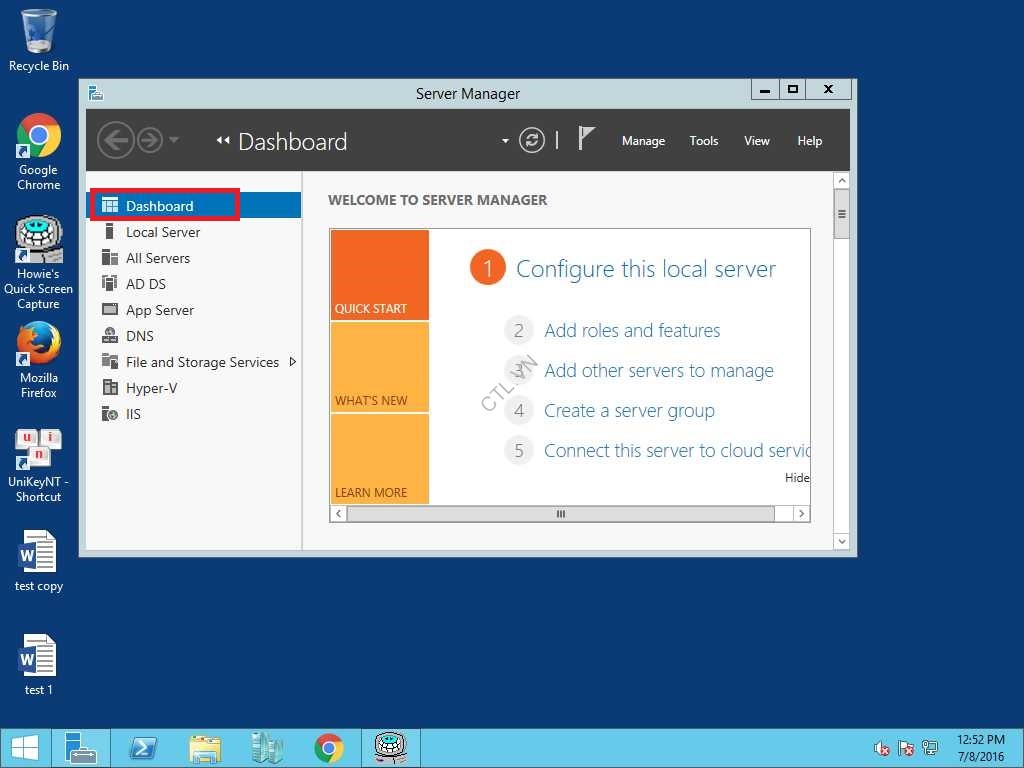Select Local Server in the sidebar

click(x=162, y=232)
